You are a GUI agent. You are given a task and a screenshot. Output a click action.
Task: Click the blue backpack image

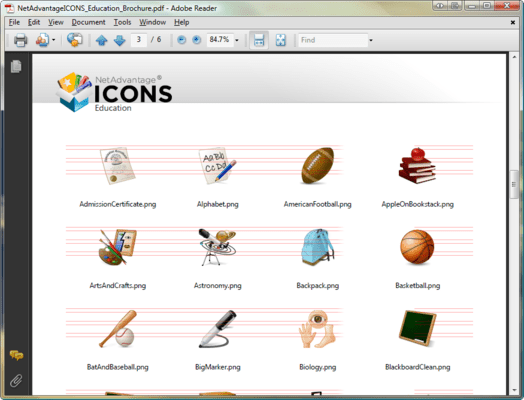click(x=317, y=247)
